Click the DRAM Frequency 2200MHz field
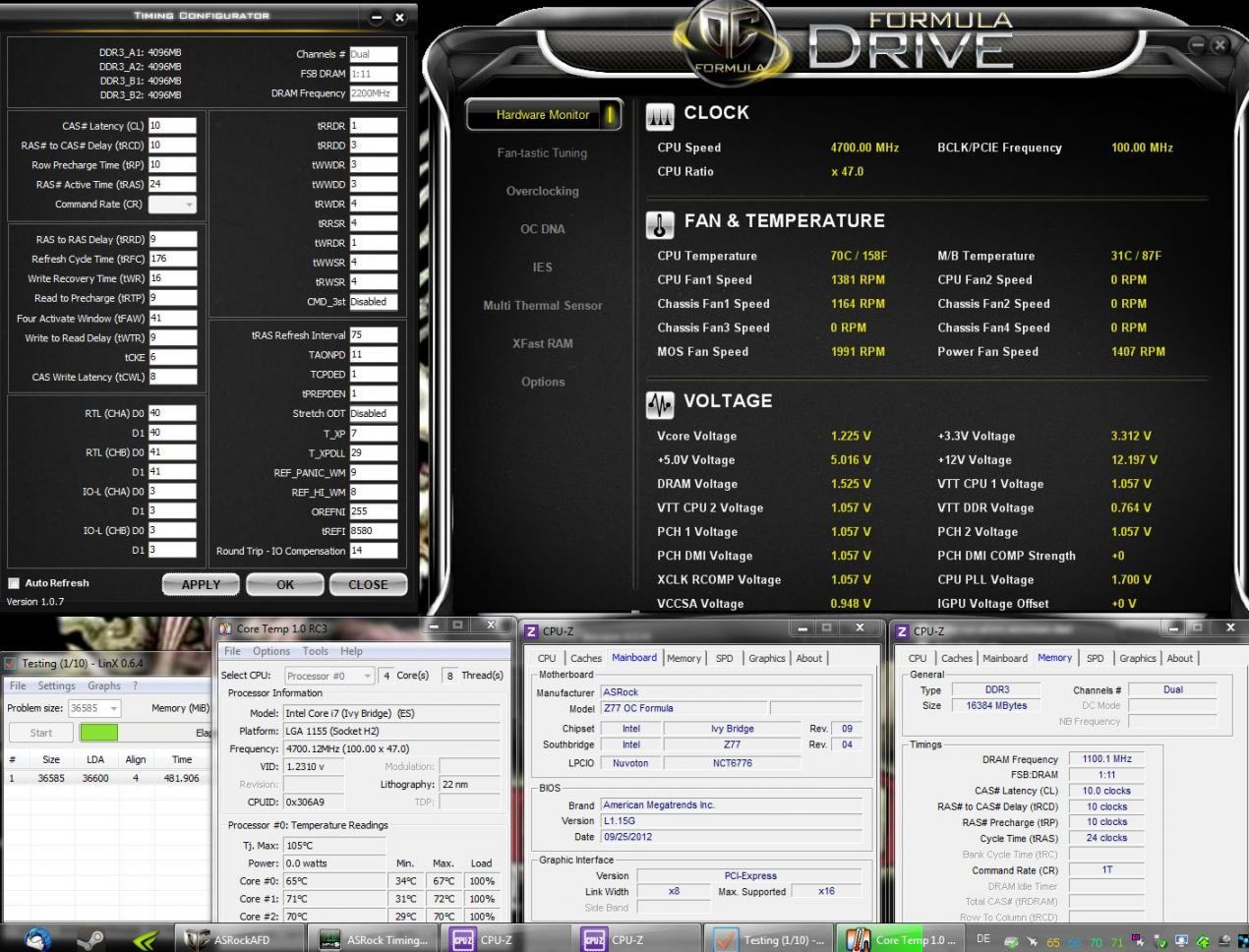Image resolution: width=1249 pixels, height=952 pixels. pyautogui.click(x=374, y=93)
